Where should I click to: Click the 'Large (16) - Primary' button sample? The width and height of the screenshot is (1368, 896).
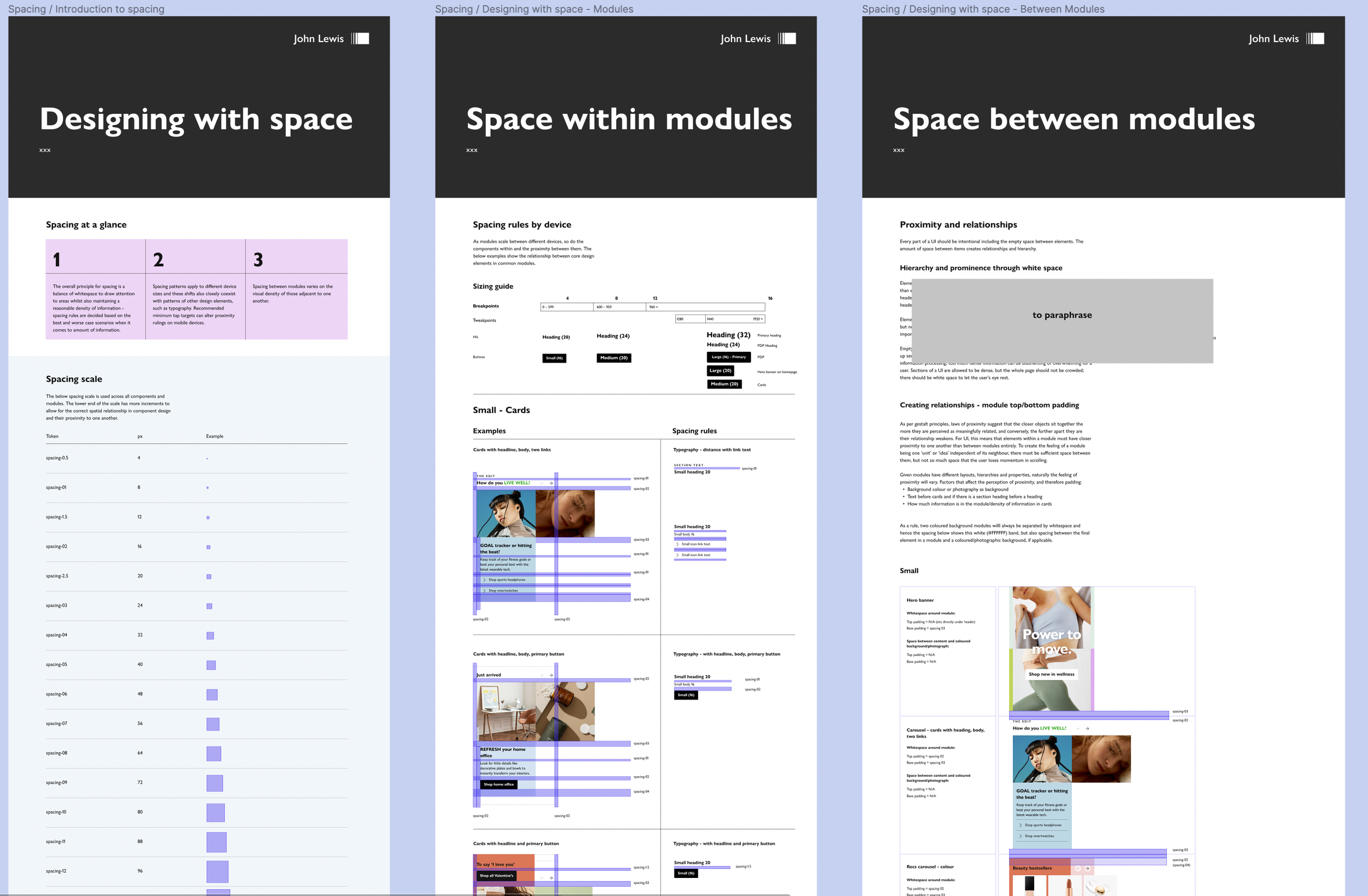click(728, 357)
